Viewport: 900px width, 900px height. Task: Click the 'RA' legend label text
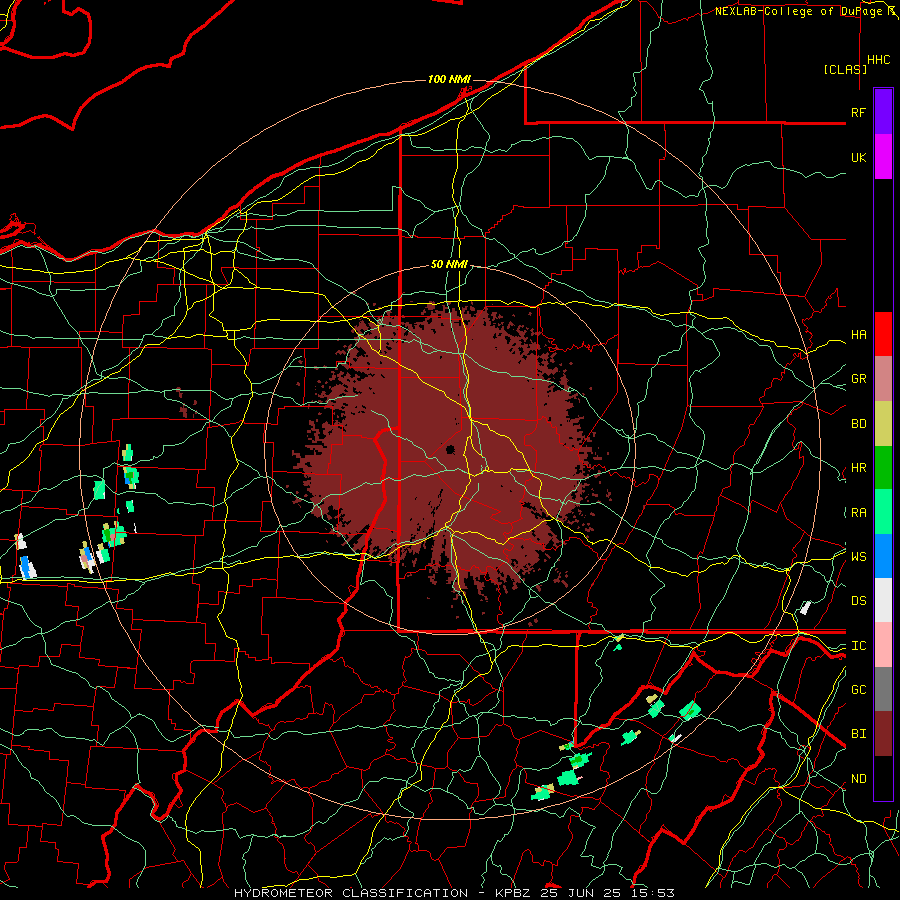coord(858,513)
